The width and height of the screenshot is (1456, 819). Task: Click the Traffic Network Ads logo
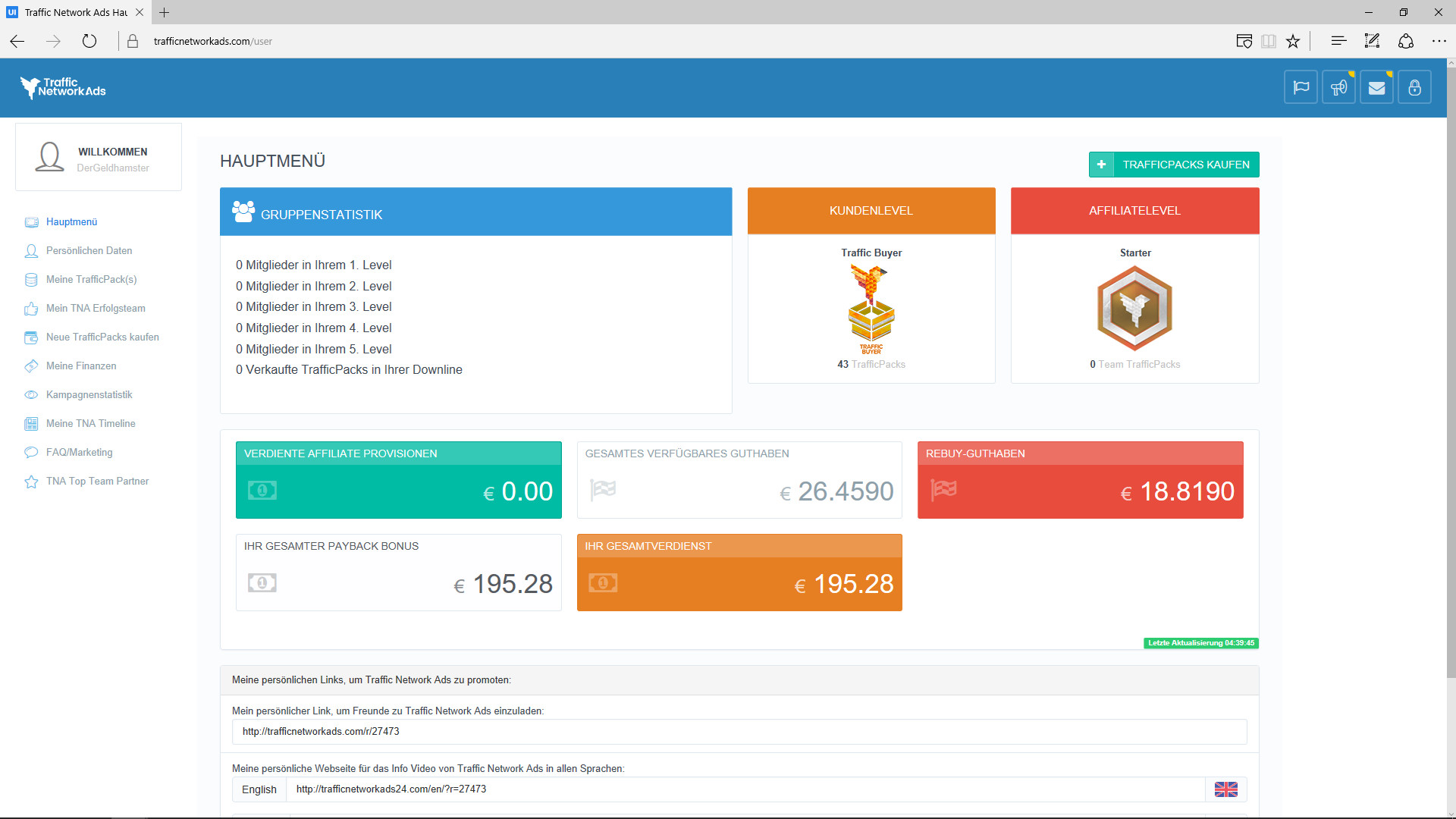[x=63, y=88]
